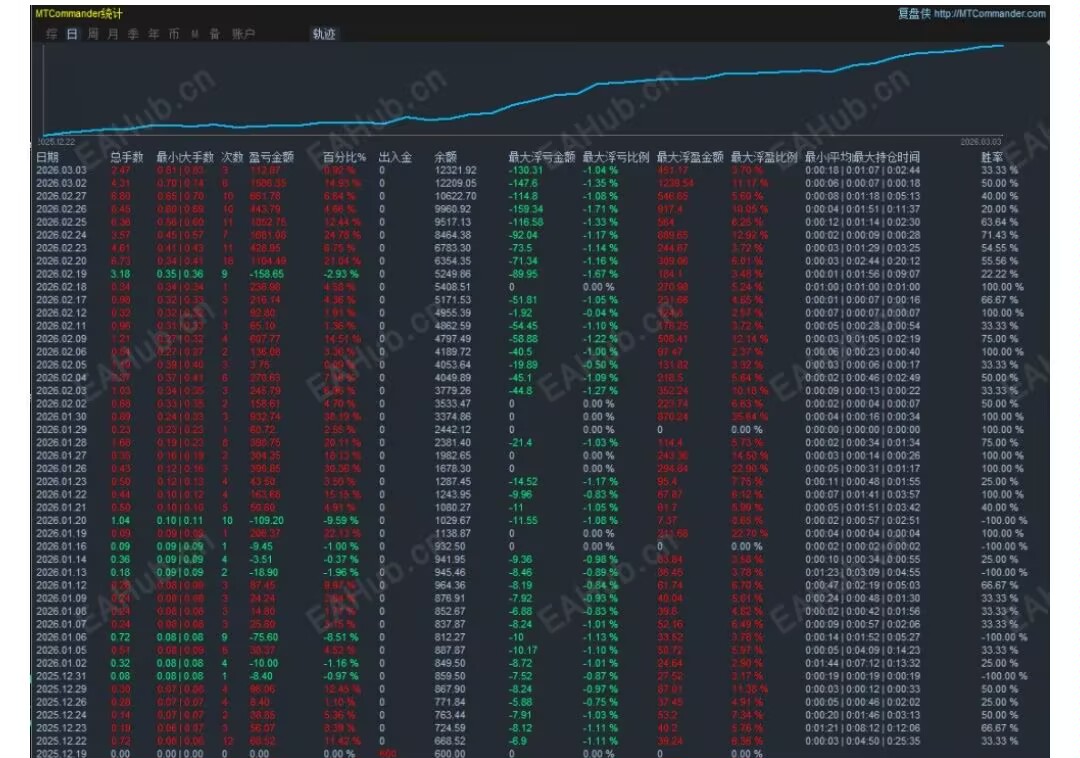Sort by the 胜率 column header
Screen dimensions: 1080x758
click(x=992, y=157)
